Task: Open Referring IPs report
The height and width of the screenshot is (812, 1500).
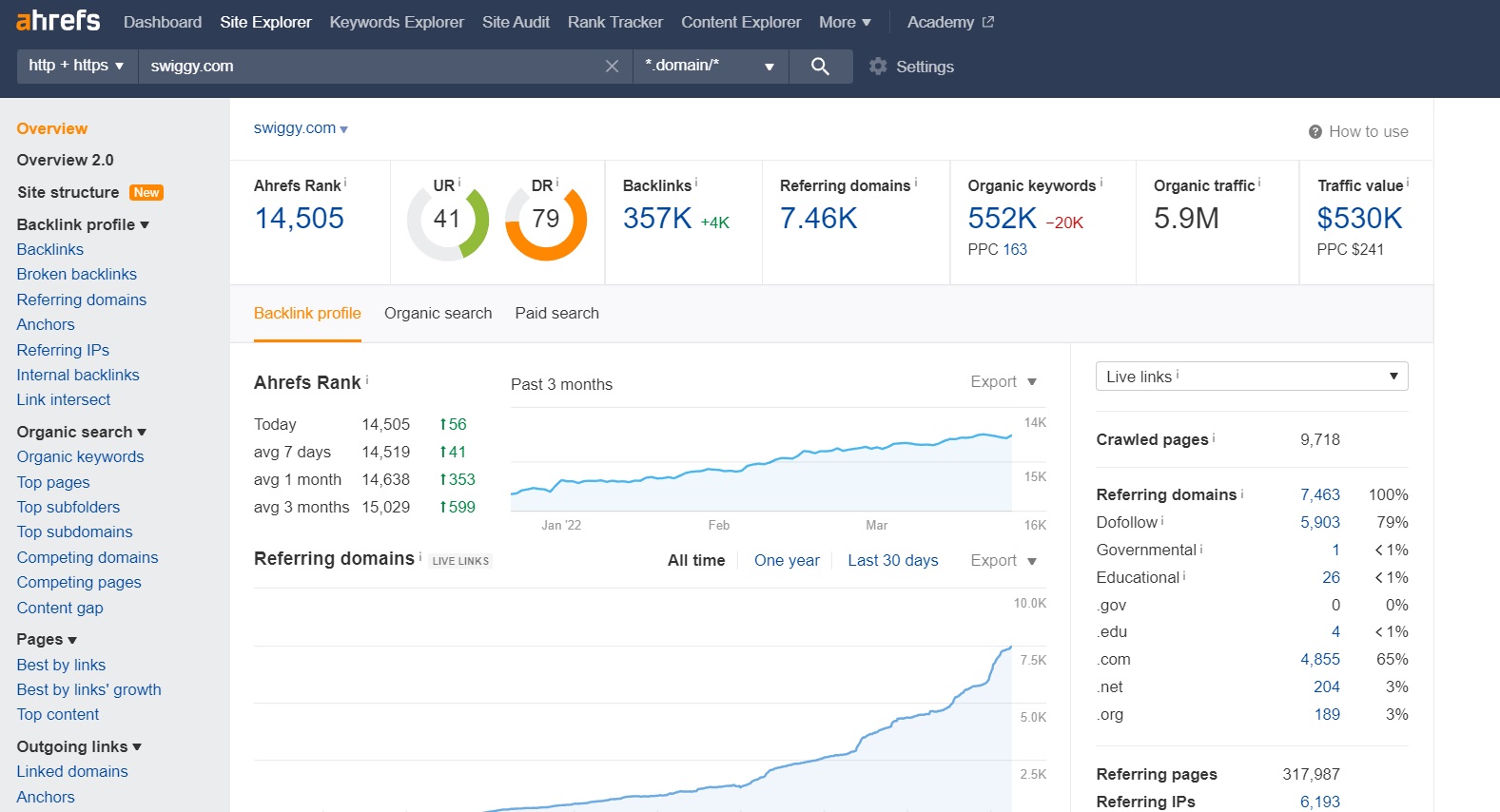Action: coord(63,350)
